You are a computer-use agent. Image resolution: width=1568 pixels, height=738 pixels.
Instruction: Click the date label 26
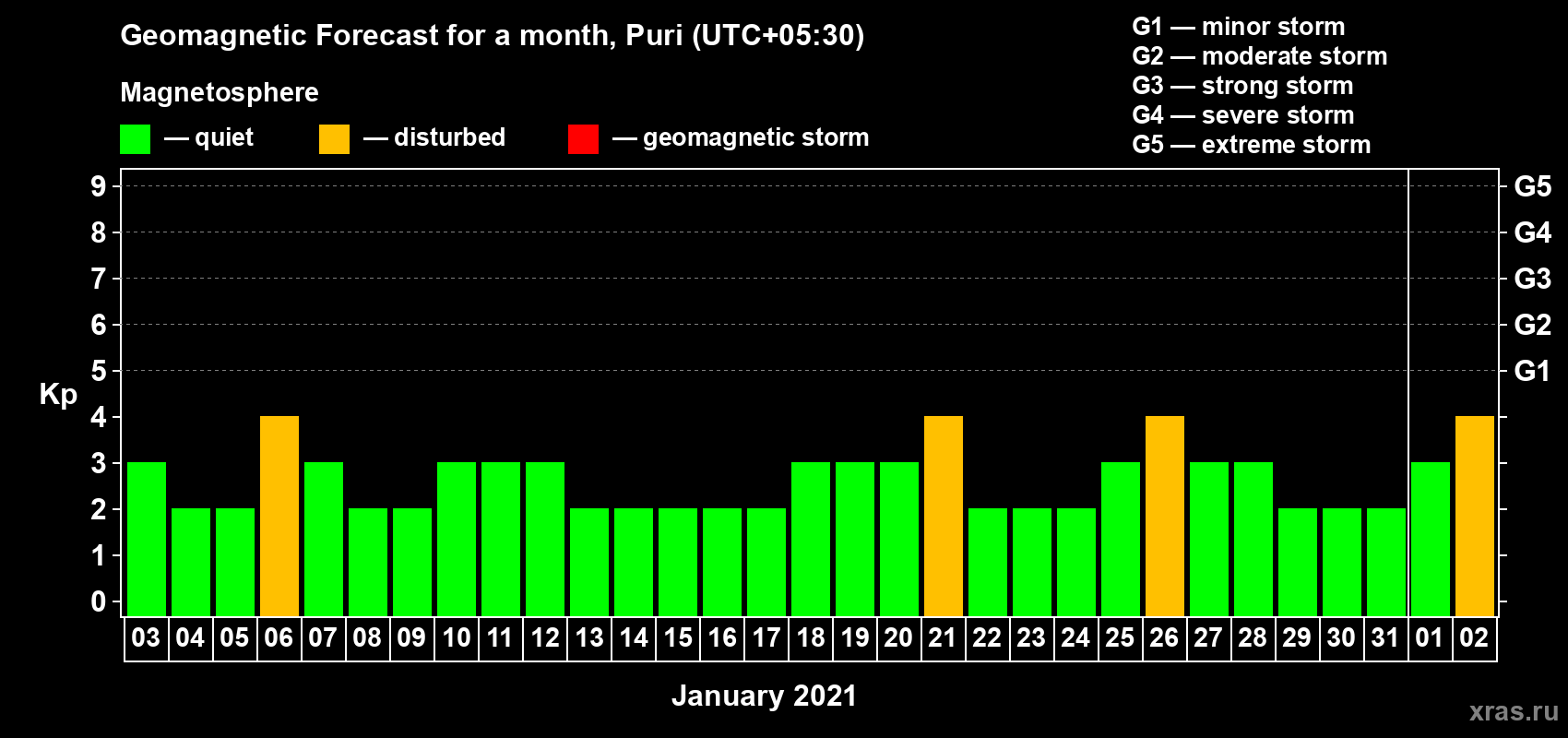[1164, 637]
